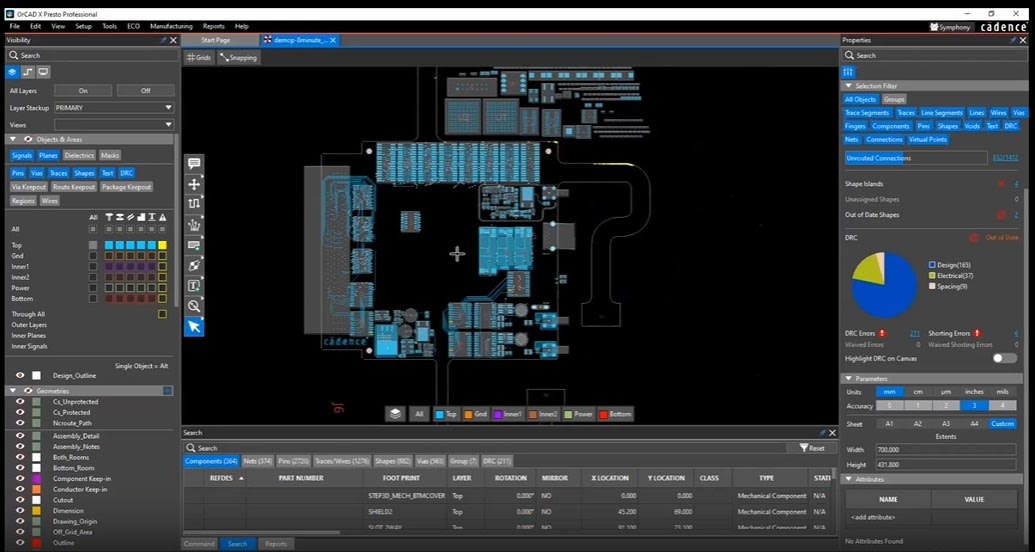Close the demo design document tab
1035x552 pixels.
tap(333, 40)
